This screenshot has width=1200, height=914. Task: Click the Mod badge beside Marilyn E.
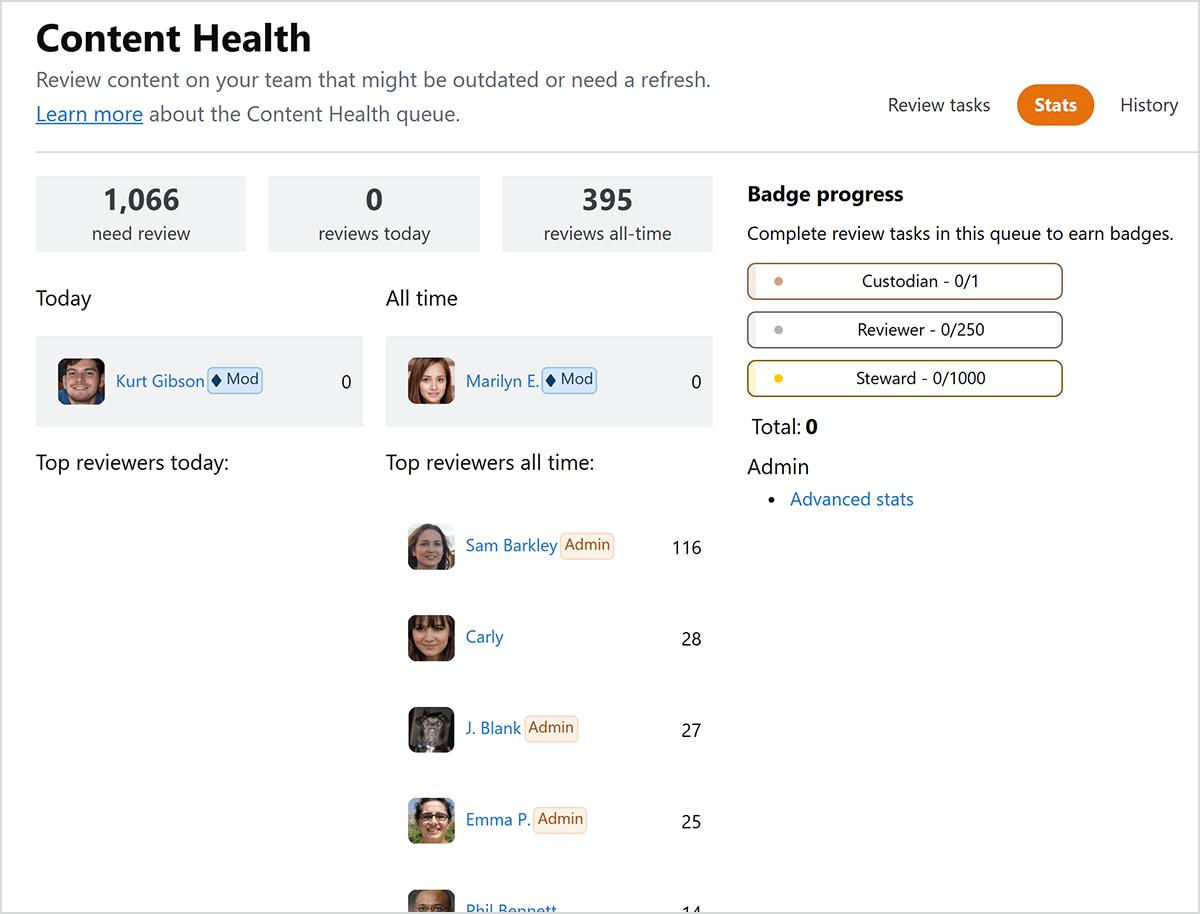569,380
